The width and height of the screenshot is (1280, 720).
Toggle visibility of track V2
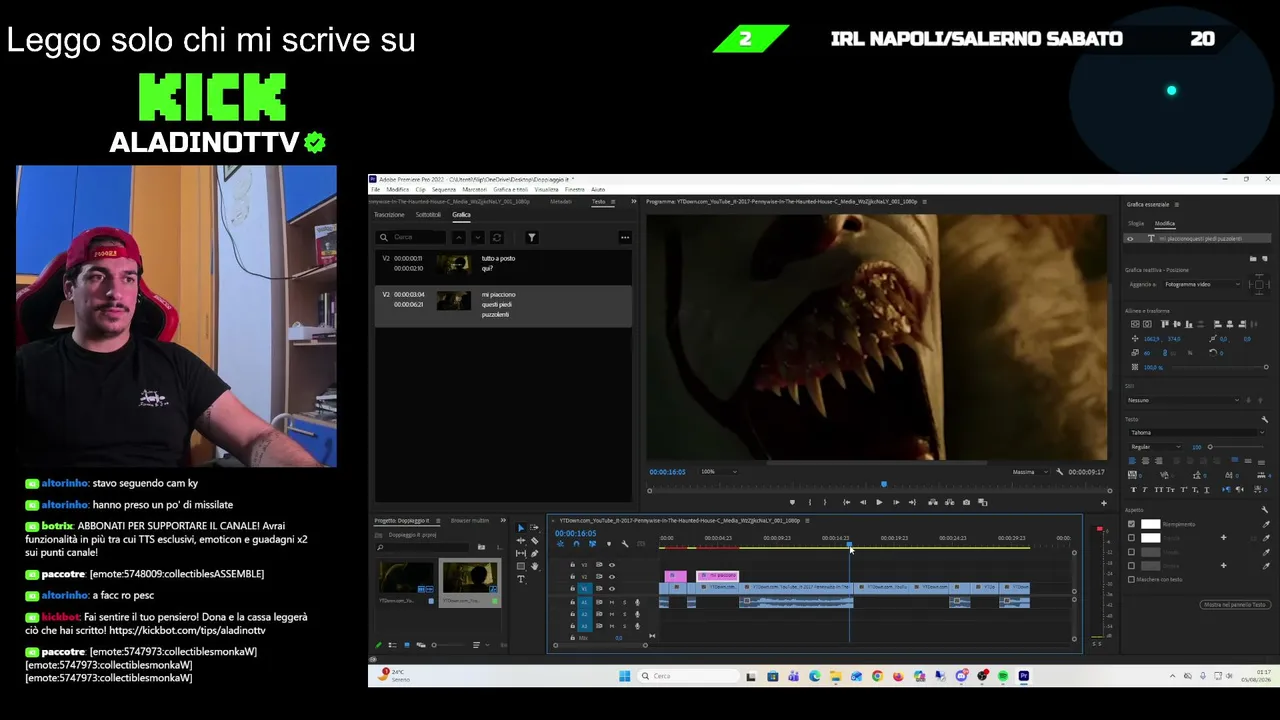(612, 577)
